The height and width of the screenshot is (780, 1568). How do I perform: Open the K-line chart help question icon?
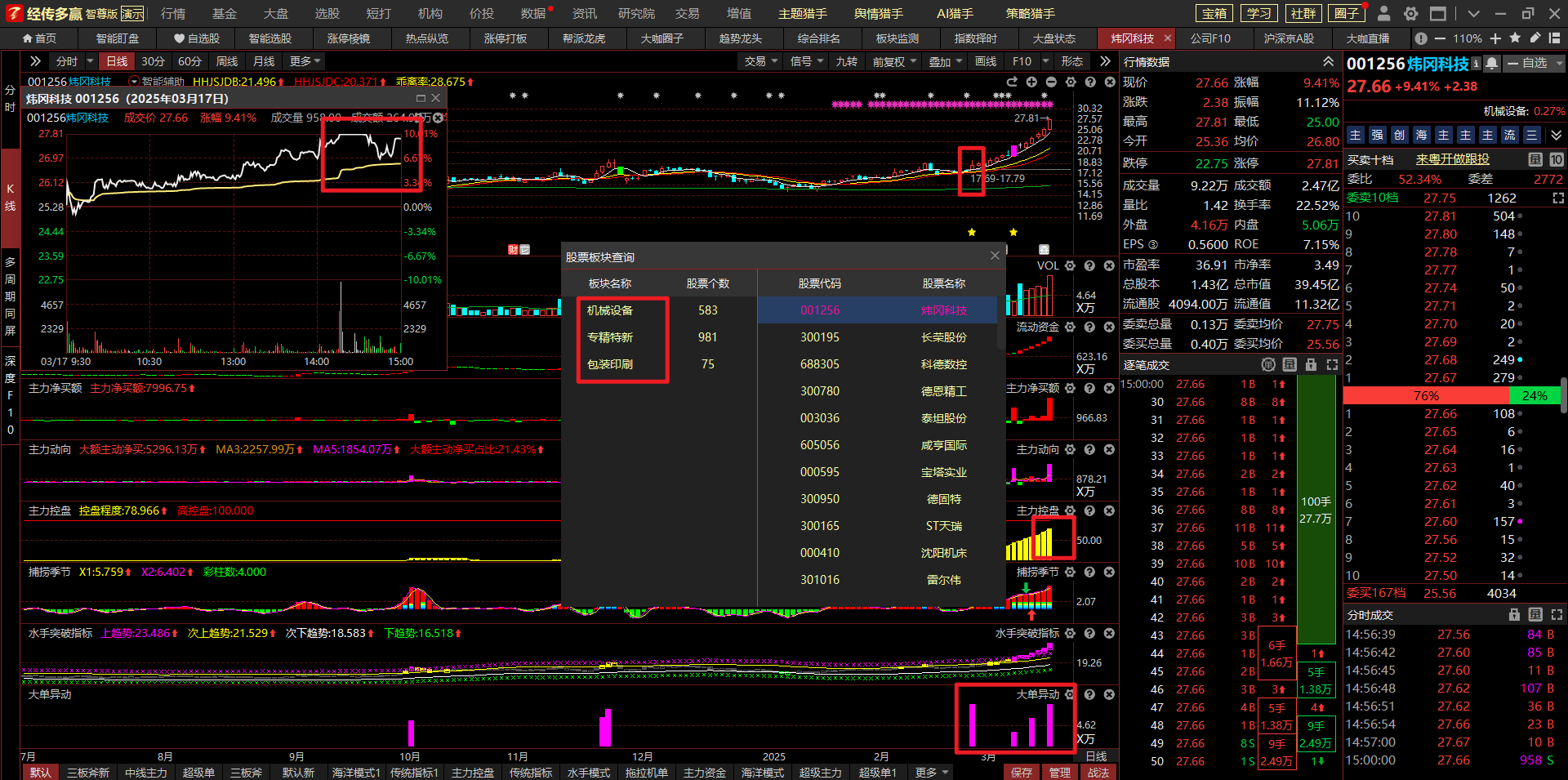(1090, 82)
